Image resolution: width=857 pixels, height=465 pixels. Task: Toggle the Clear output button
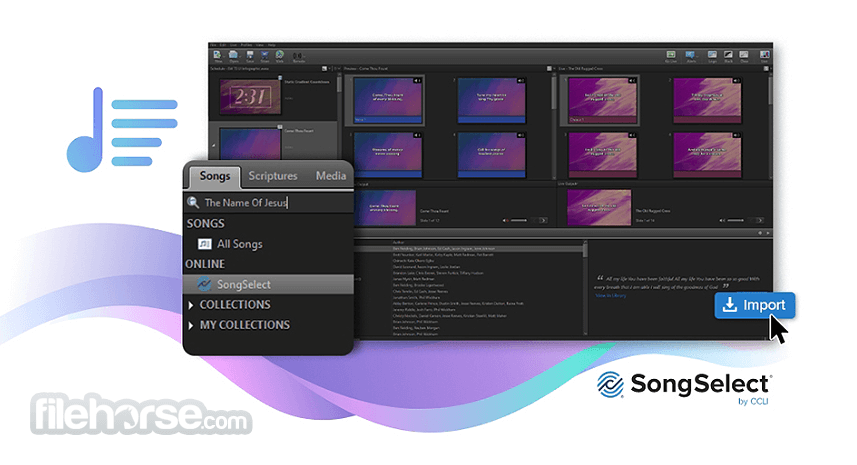click(x=744, y=55)
